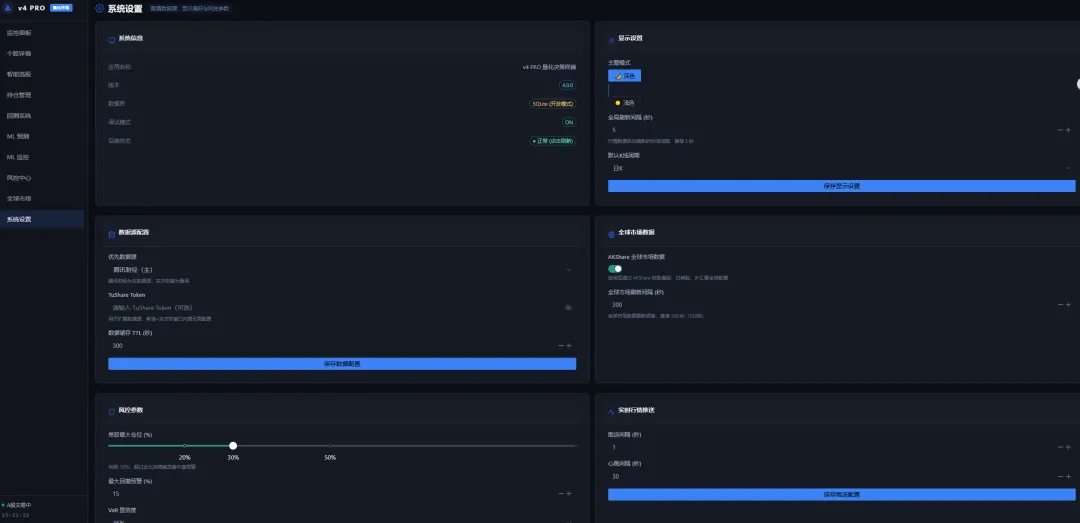Click the globe icon of 全球市场数据 card

(612, 234)
